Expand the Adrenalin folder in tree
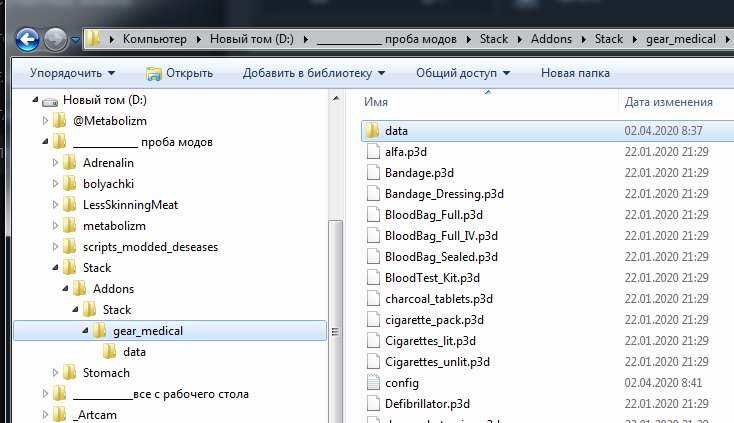The height and width of the screenshot is (423, 734). tap(55, 162)
